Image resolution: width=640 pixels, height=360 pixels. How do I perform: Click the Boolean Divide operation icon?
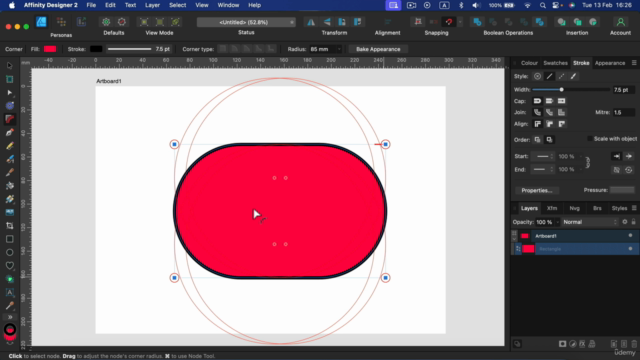pyautogui.click(x=540, y=22)
